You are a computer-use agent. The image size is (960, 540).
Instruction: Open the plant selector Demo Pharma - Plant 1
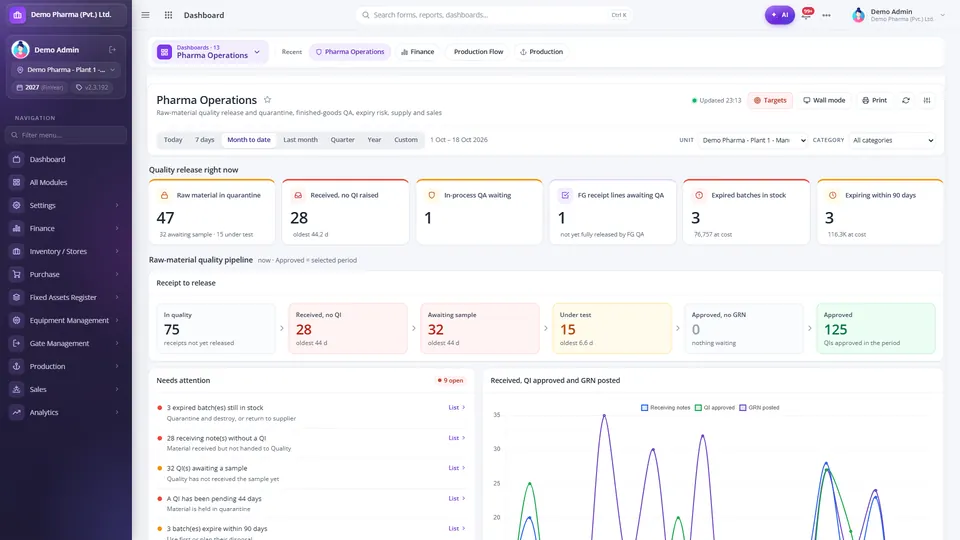coord(66,70)
